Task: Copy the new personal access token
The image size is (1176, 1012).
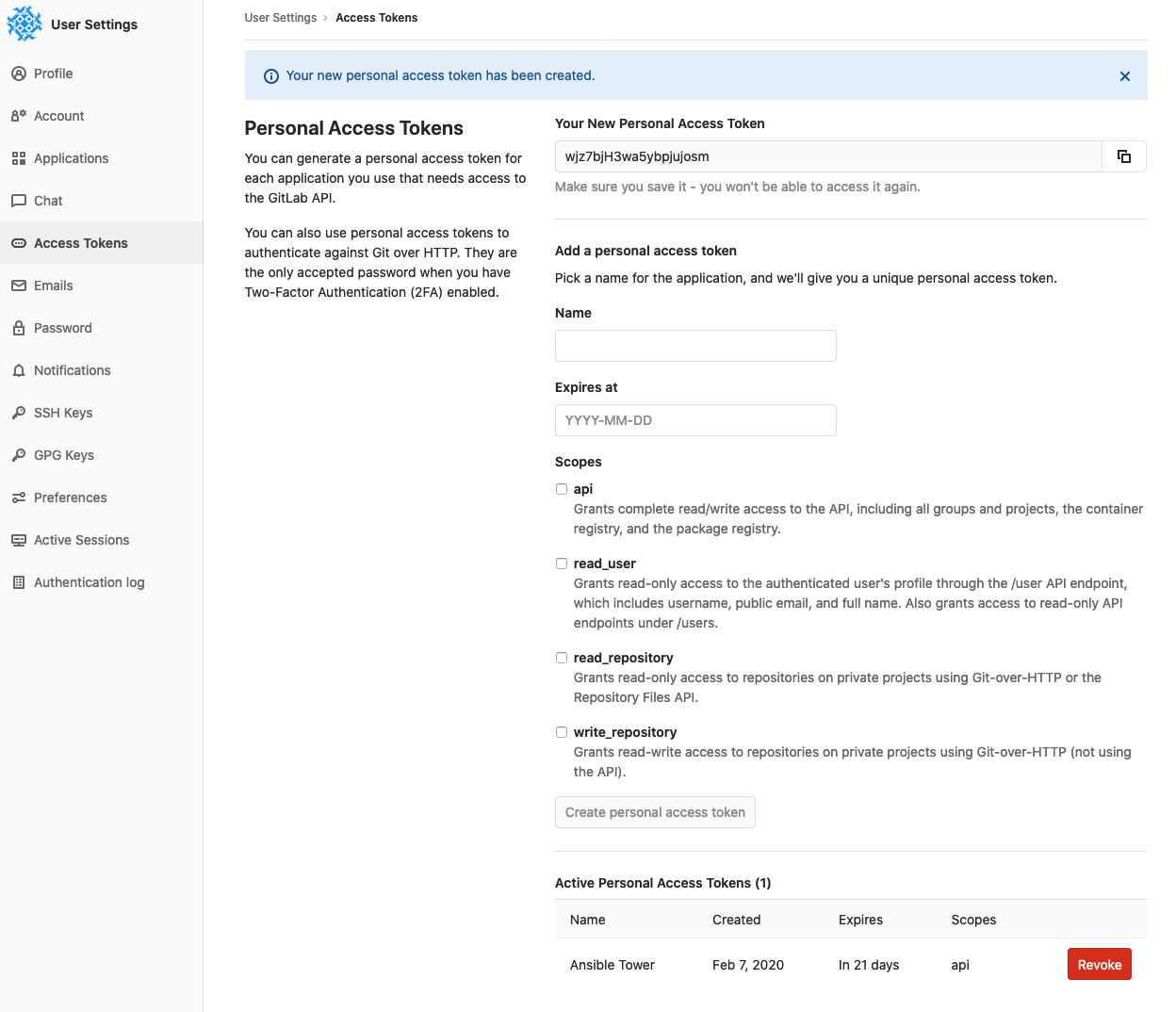Action: (1123, 156)
